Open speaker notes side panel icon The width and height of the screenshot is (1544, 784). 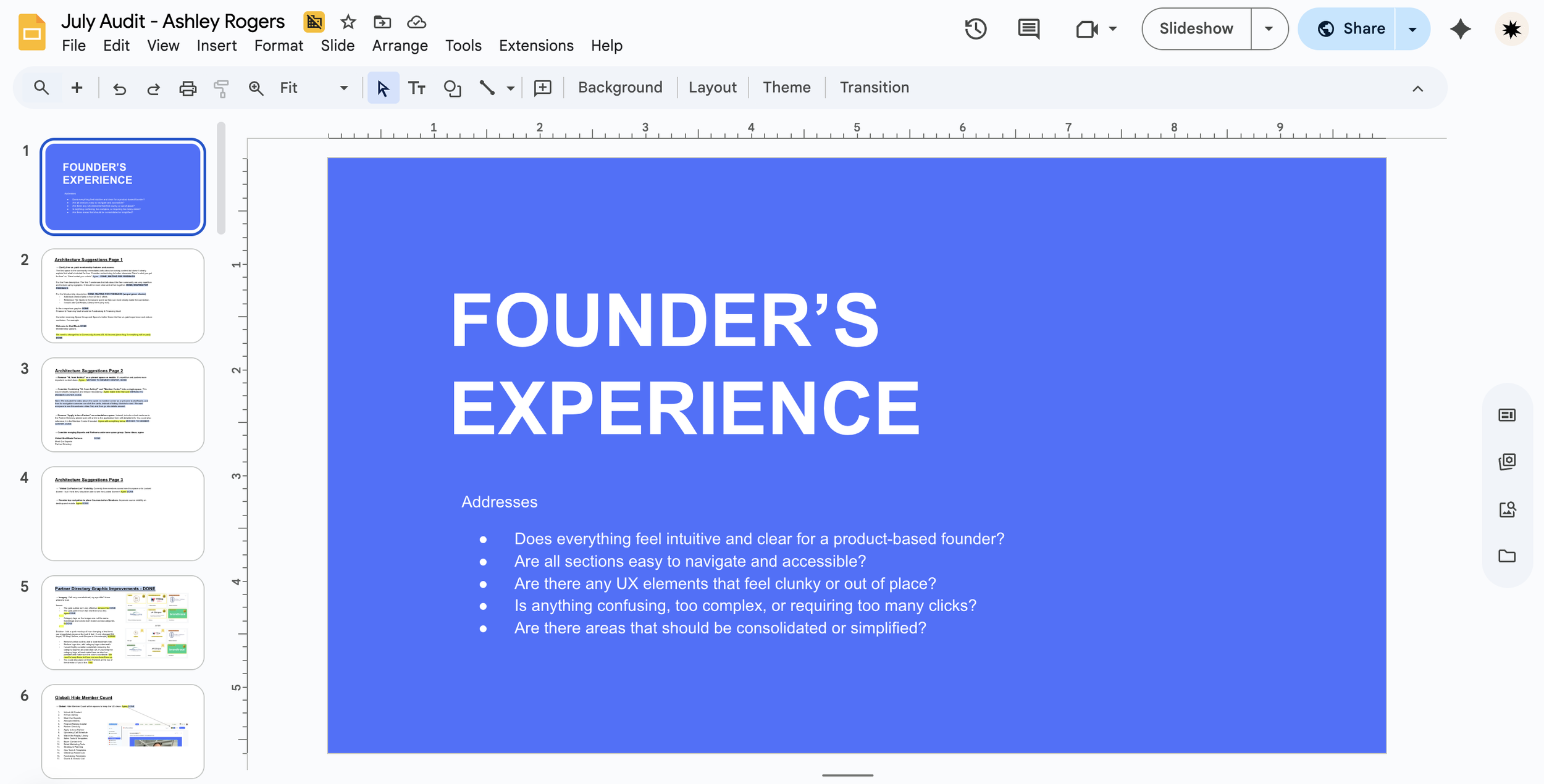tap(1507, 415)
